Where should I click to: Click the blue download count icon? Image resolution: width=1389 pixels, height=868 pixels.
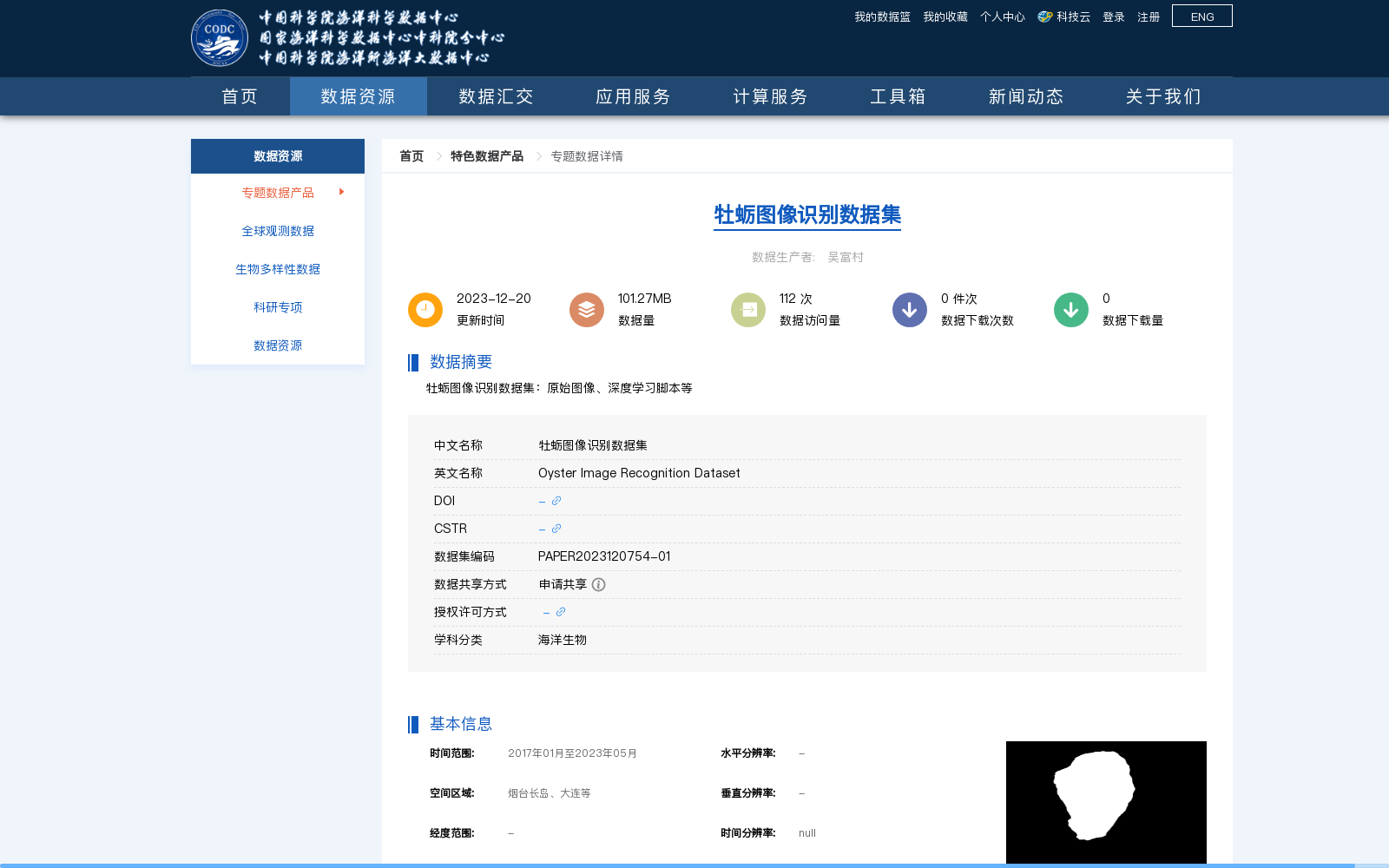(x=910, y=310)
